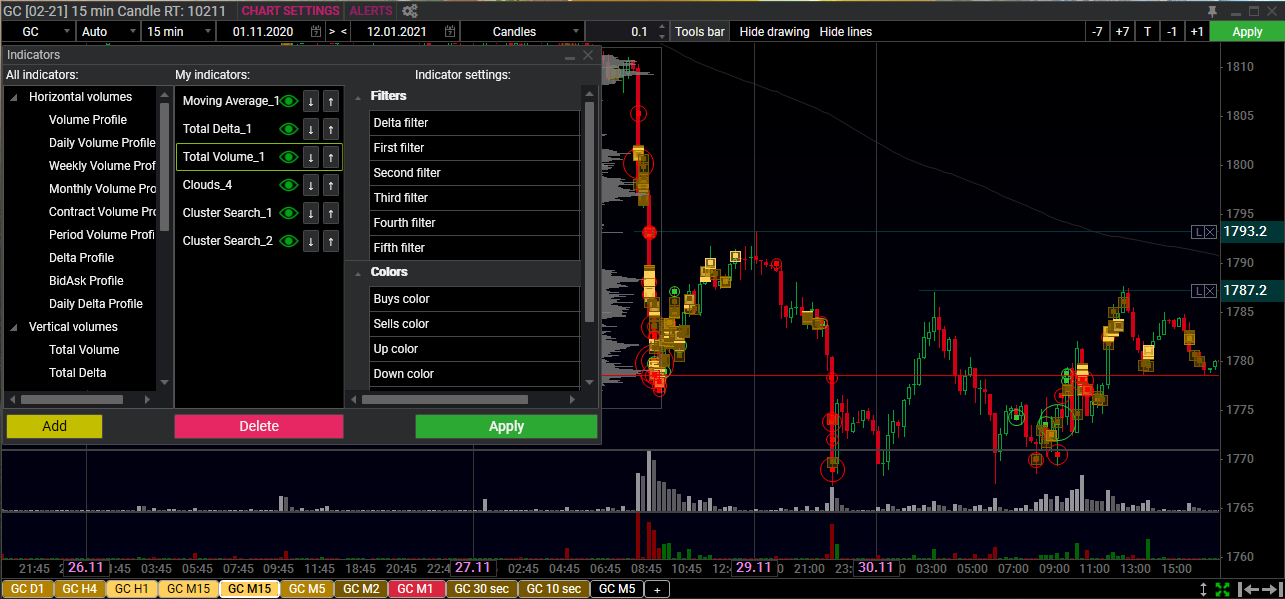Open the Candles chart type dropdown

coord(523,31)
